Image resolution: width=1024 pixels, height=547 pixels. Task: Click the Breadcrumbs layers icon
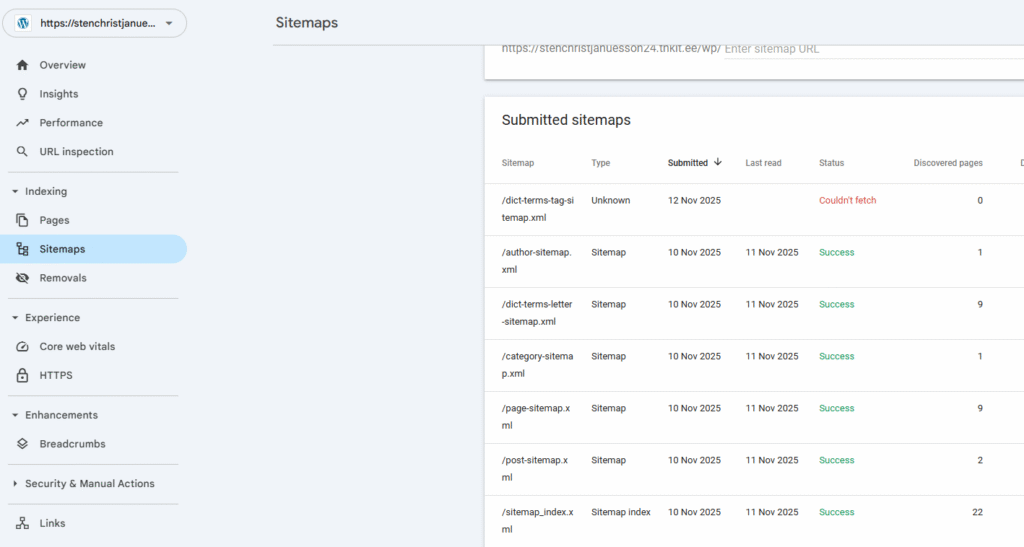click(x=22, y=444)
